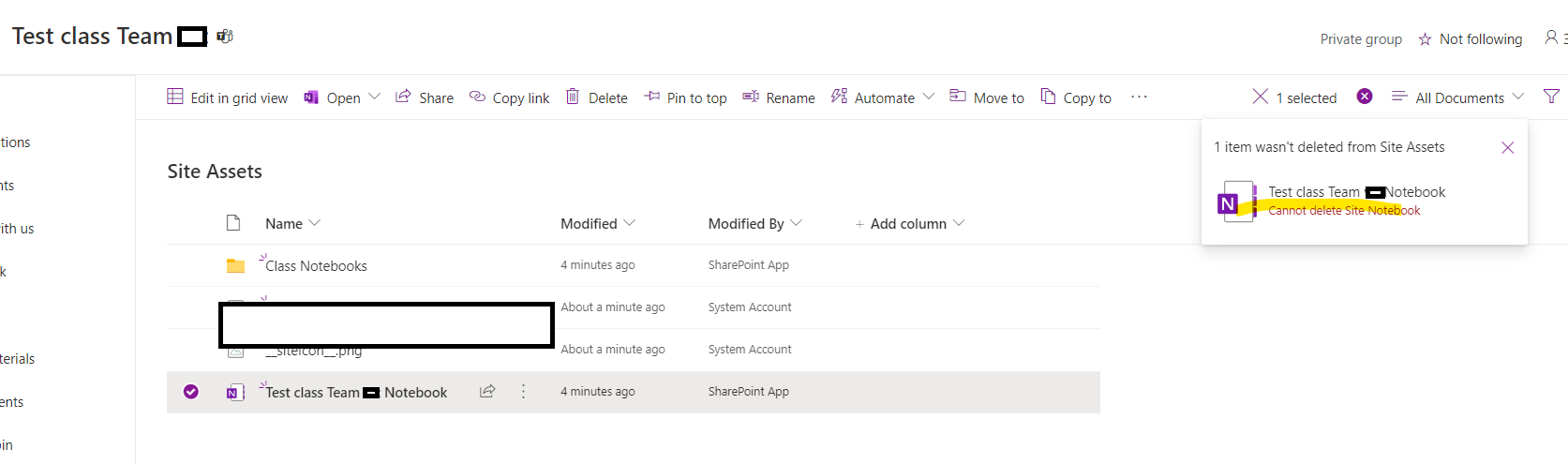Screen dimensions: 1568x464
Task: Clear the selection with the X icon
Action: click(1261, 97)
